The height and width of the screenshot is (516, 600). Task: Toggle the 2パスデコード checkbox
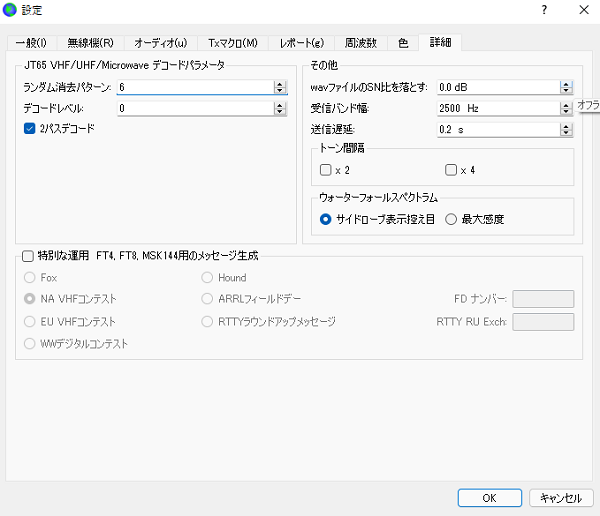[x=29, y=128]
